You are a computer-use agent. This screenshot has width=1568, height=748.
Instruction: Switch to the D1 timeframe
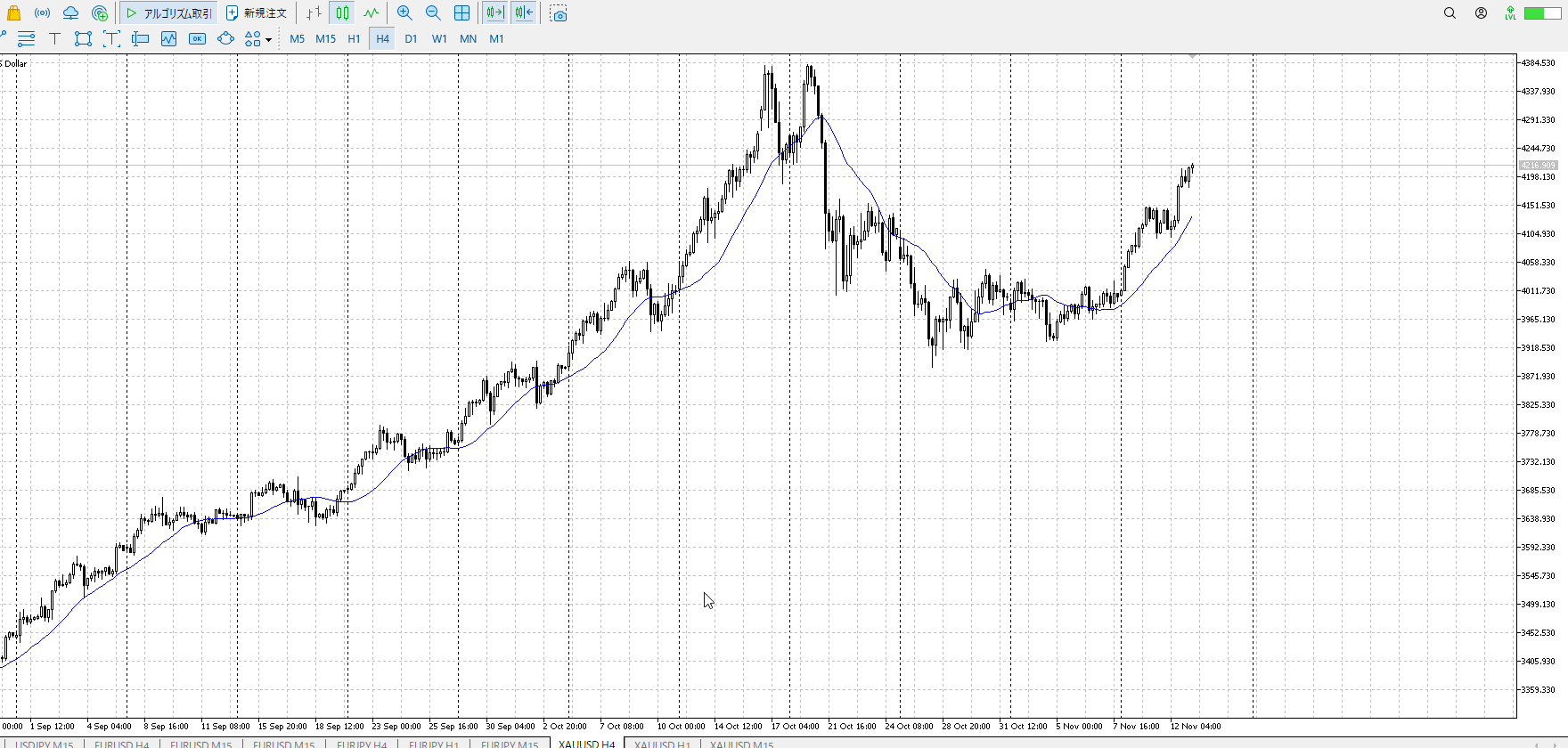click(x=411, y=38)
